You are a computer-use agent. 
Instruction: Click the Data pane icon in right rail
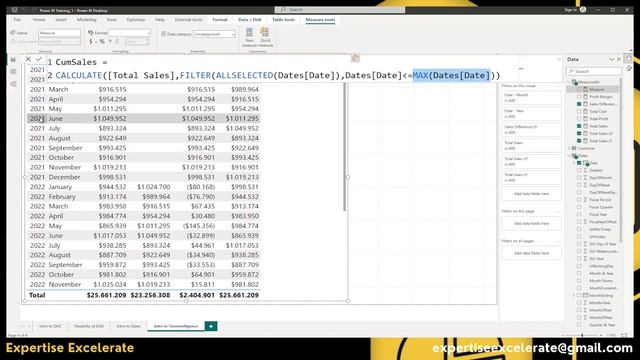629,59
